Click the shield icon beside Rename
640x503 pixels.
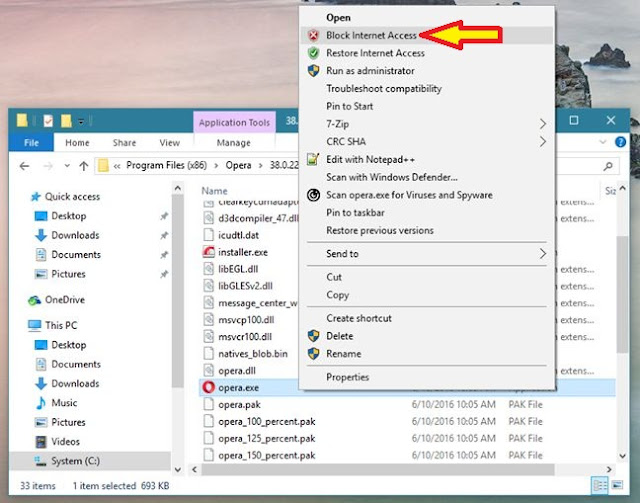pos(313,354)
